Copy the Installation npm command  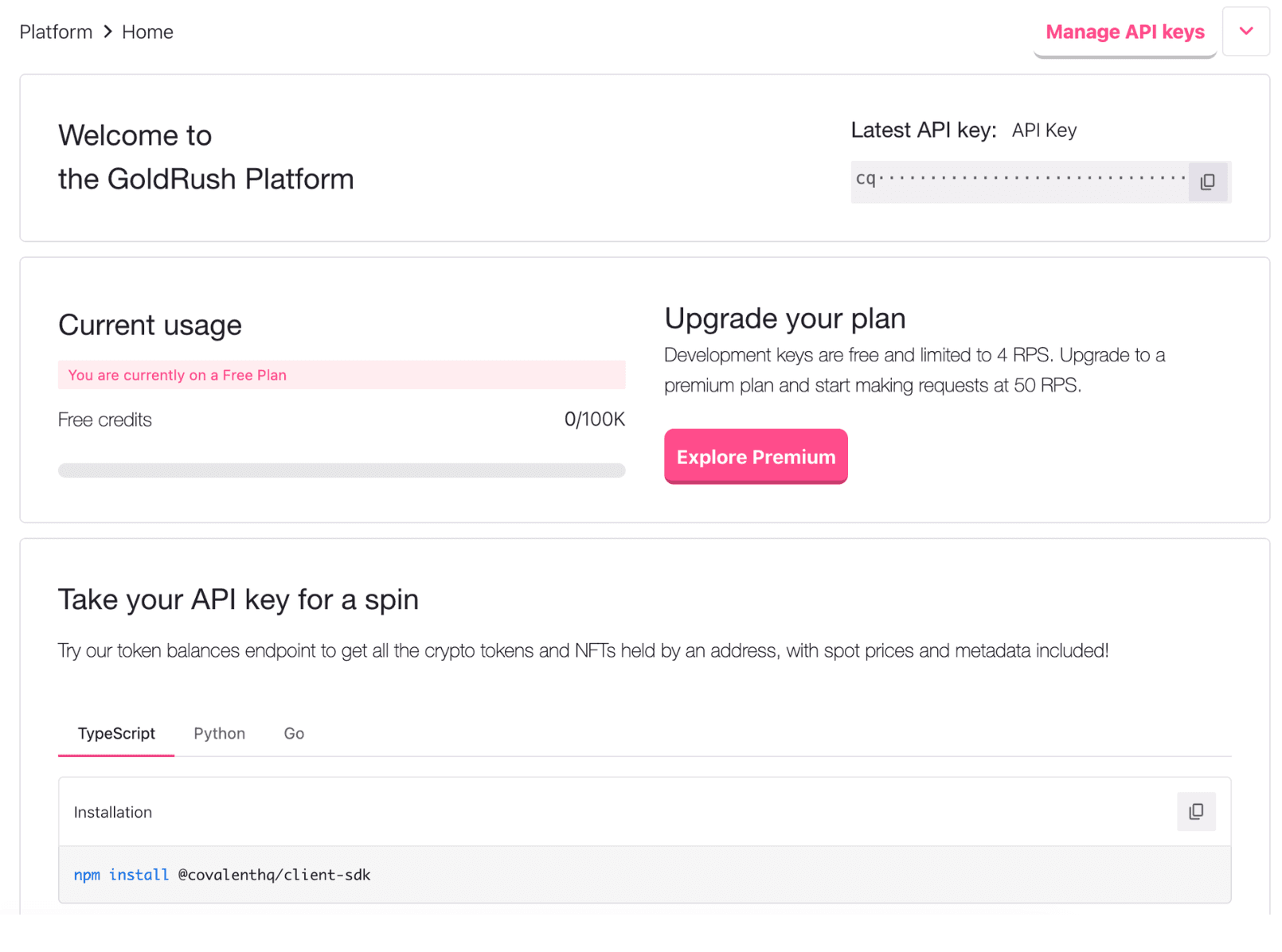1195,811
